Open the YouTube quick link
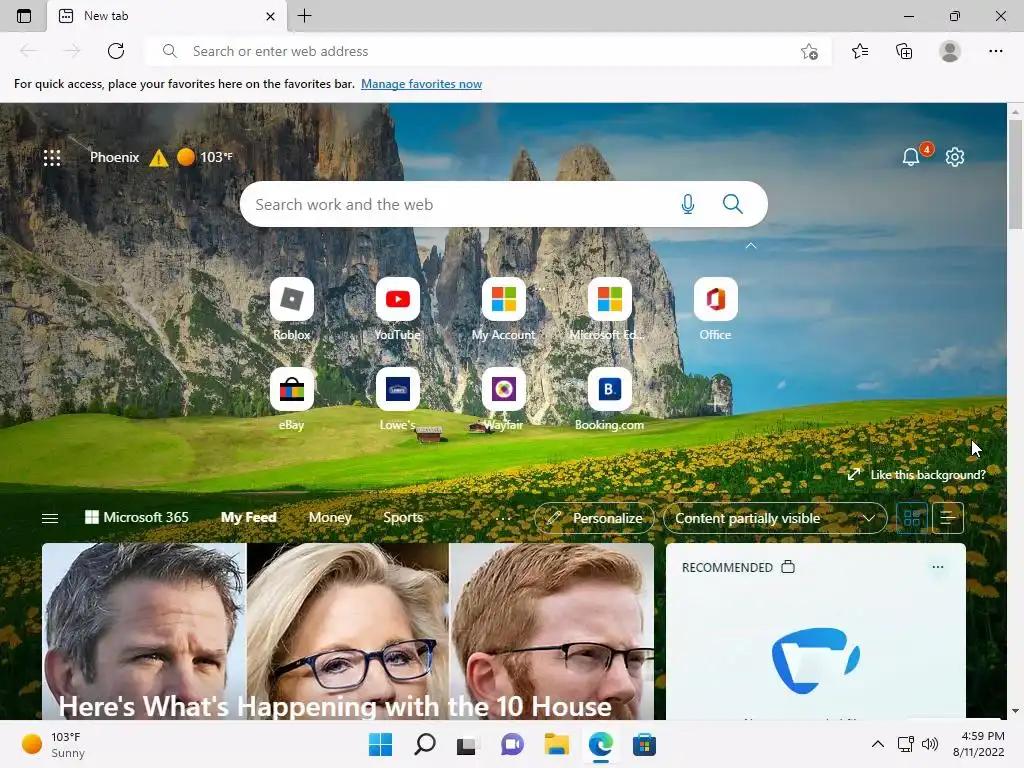This screenshot has width=1024, height=768. tap(398, 309)
